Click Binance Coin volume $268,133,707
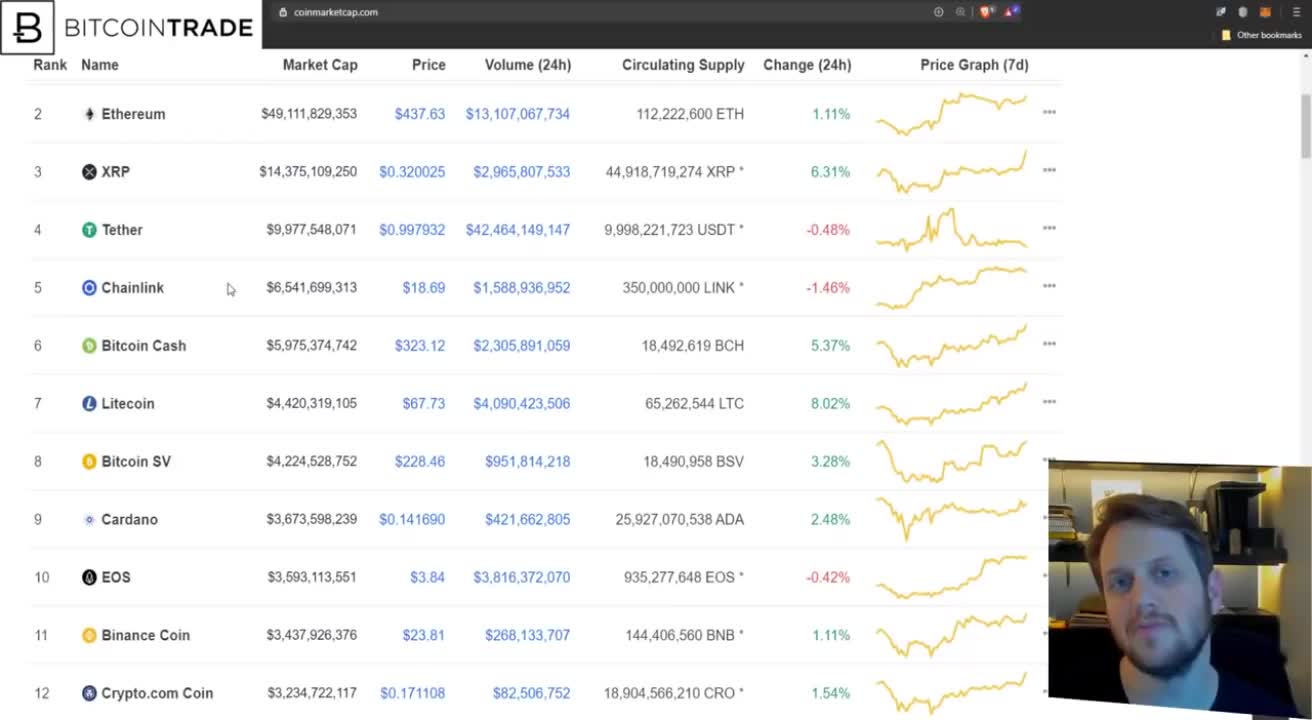Screen dimensions: 1312x720 tap(528, 636)
